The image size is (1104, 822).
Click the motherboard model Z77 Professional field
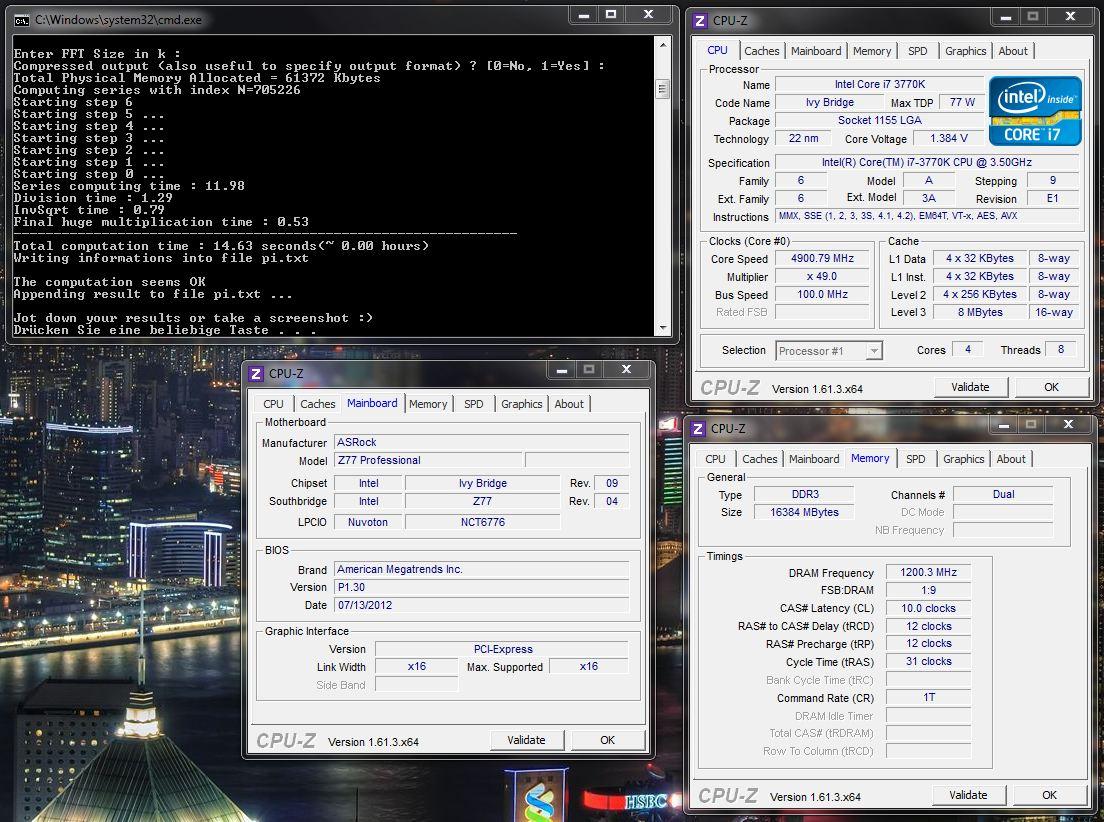(428, 461)
